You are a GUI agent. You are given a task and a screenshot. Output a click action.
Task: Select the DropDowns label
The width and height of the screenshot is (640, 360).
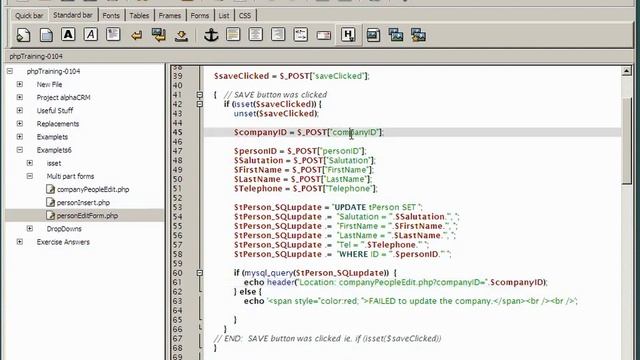pos(64,229)
